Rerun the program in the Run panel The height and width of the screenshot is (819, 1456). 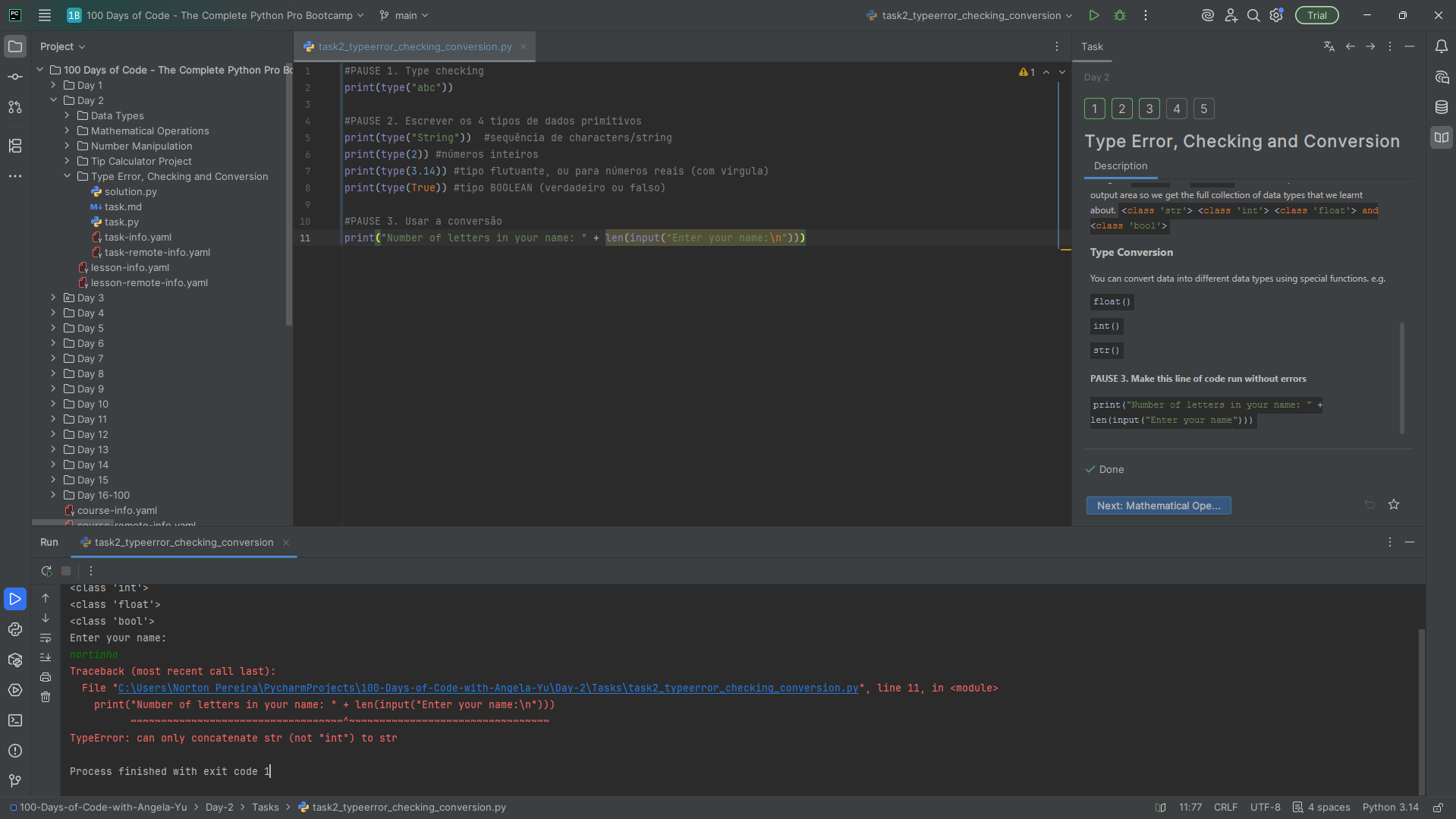click(x=46, y=571)
